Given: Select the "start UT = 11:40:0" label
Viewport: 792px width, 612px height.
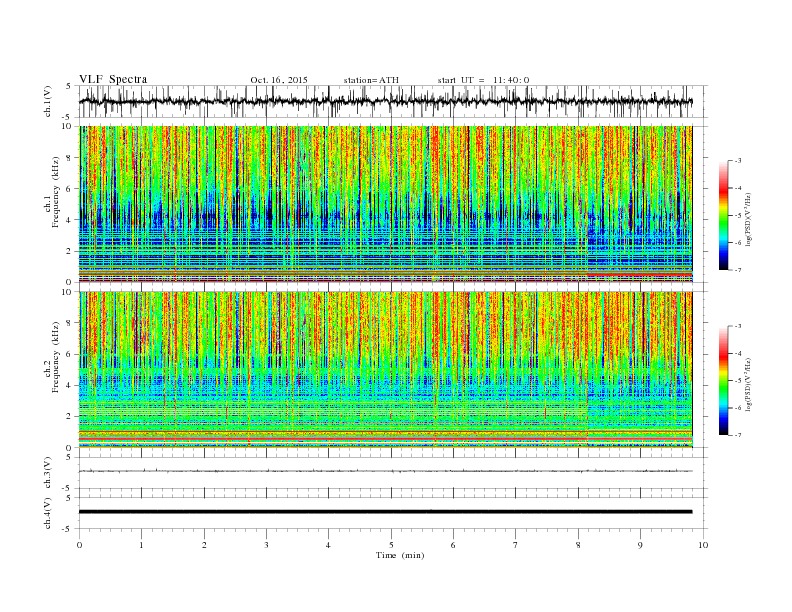Looking at the screenshot, I should click(483, 80).
